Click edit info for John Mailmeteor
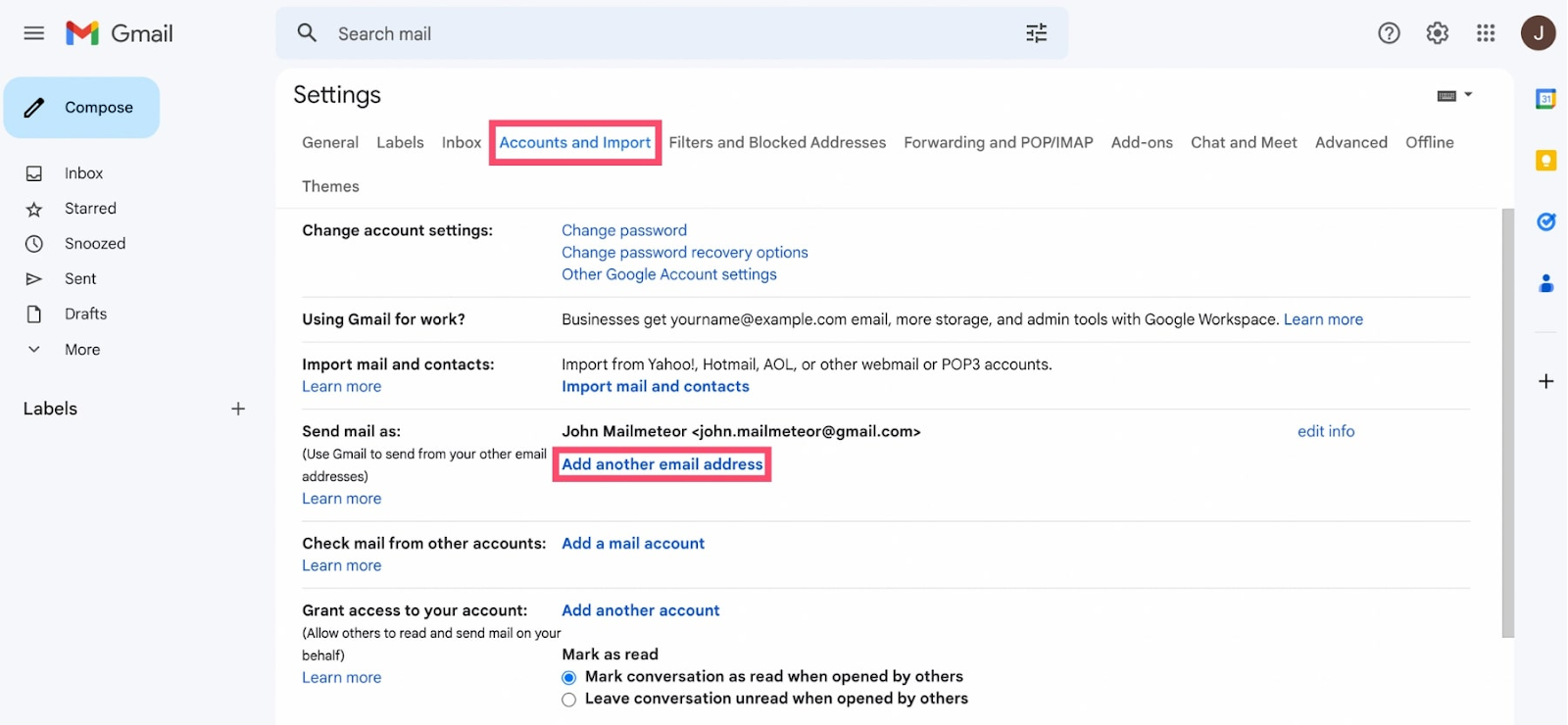The width and height of the screenshot is (1568, 725). (1326, 431)
